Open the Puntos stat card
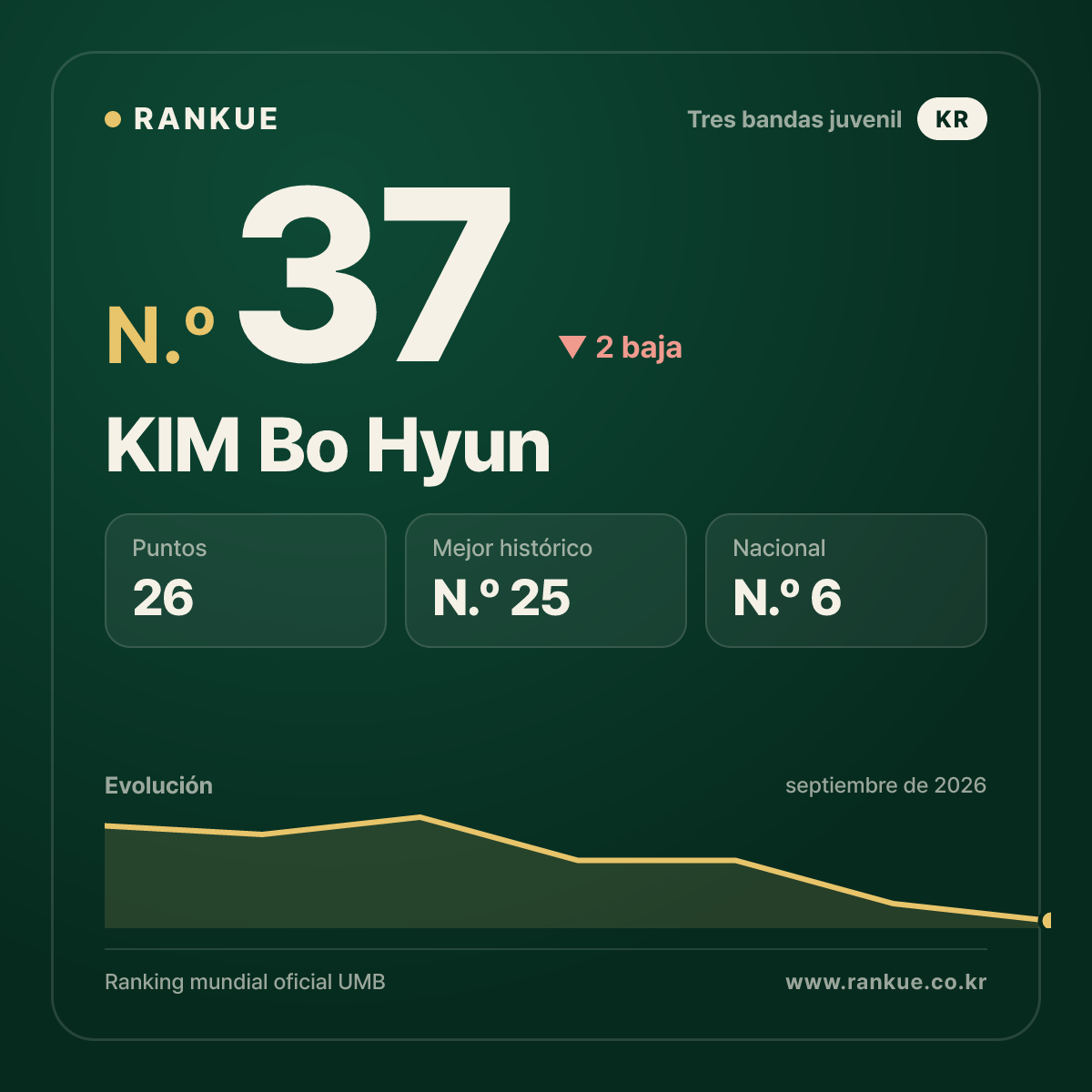1092x1092 pixels. pos(246,581)
